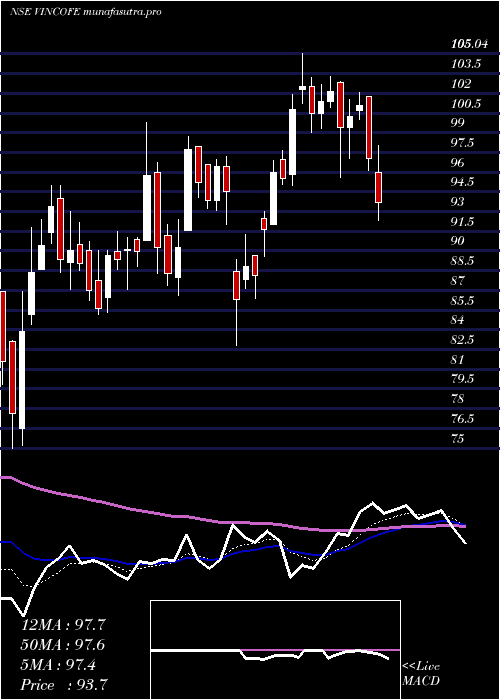Viewport: 500px width, 700px height.
Task: Click the 99 price axis label
Action: coord(458,123)
